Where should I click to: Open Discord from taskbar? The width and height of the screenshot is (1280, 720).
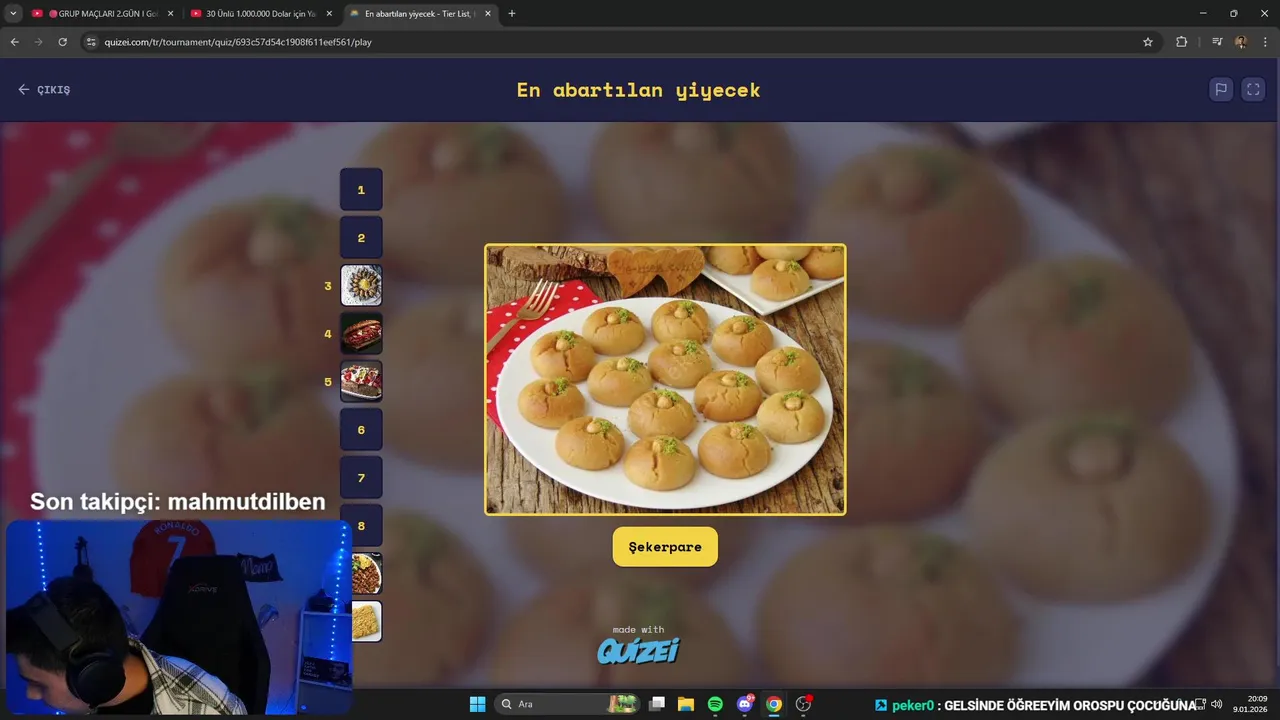[x=745, y=704]
